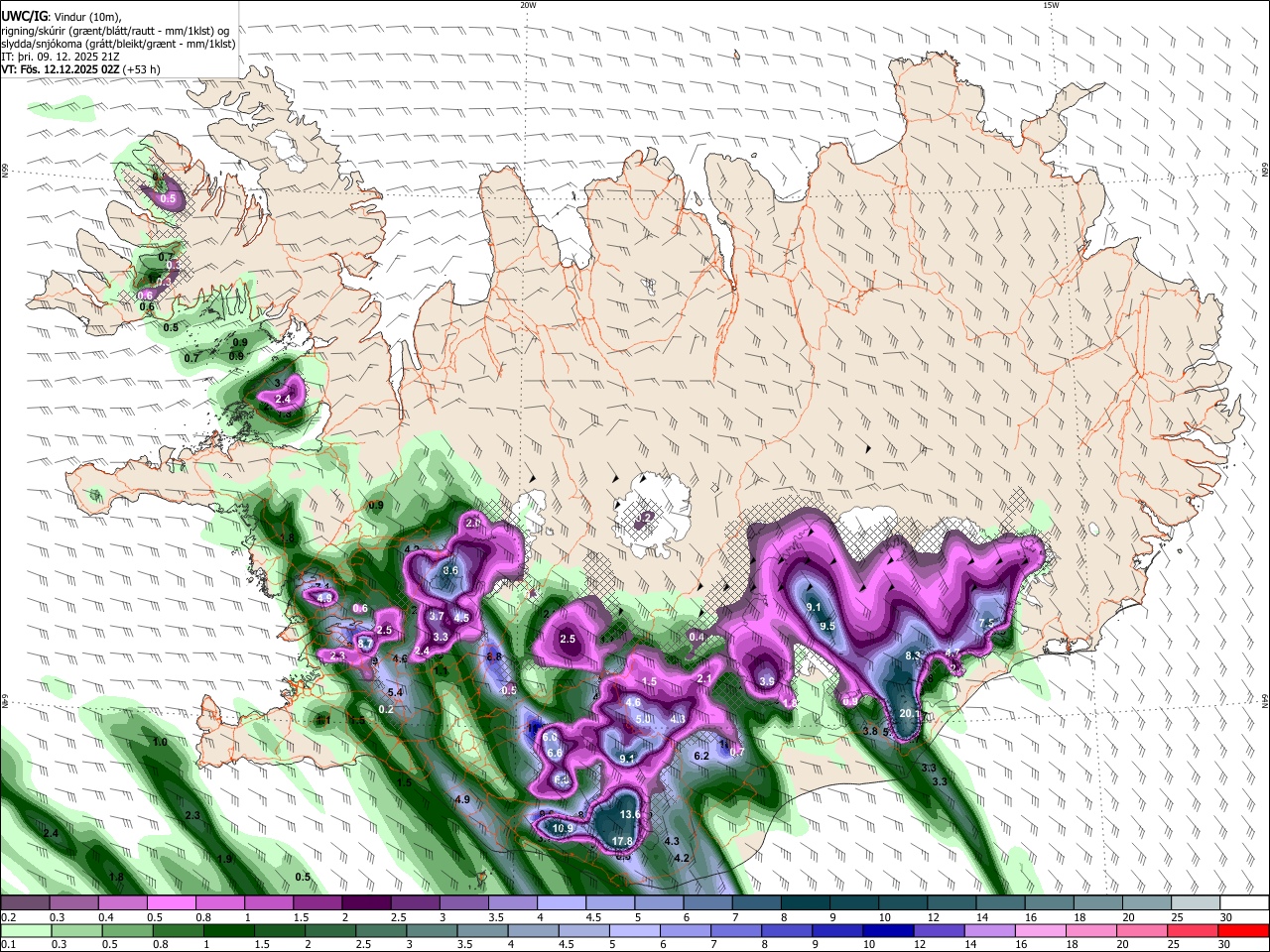Click the 1.0 precipitation value over the sea
The height and width of the screenshot is (952, 1270).
coord(160,742)
